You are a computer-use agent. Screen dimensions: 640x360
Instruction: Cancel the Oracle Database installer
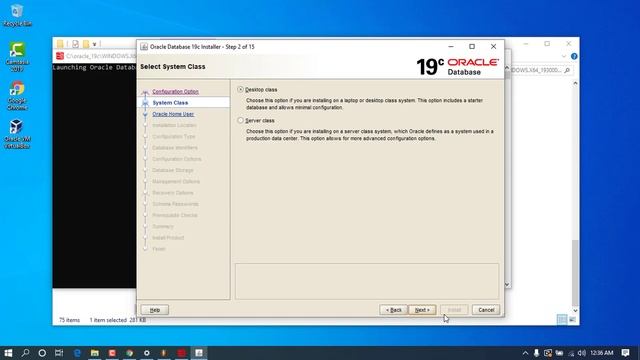coord(486,310)
